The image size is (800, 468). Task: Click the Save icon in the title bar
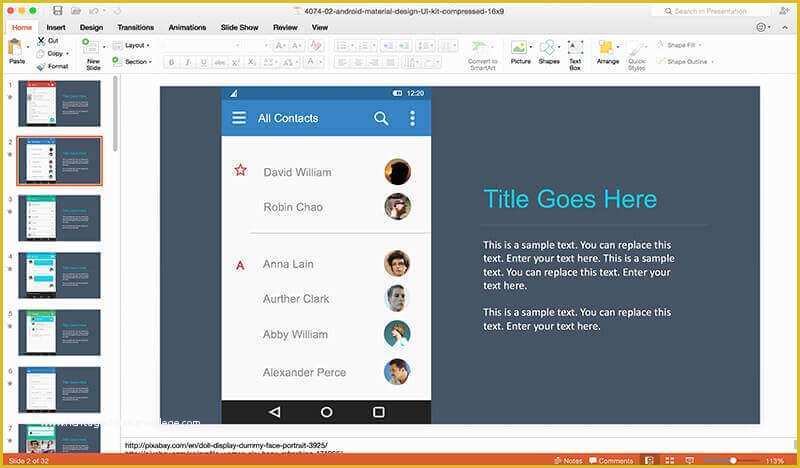tap(58, 11)
